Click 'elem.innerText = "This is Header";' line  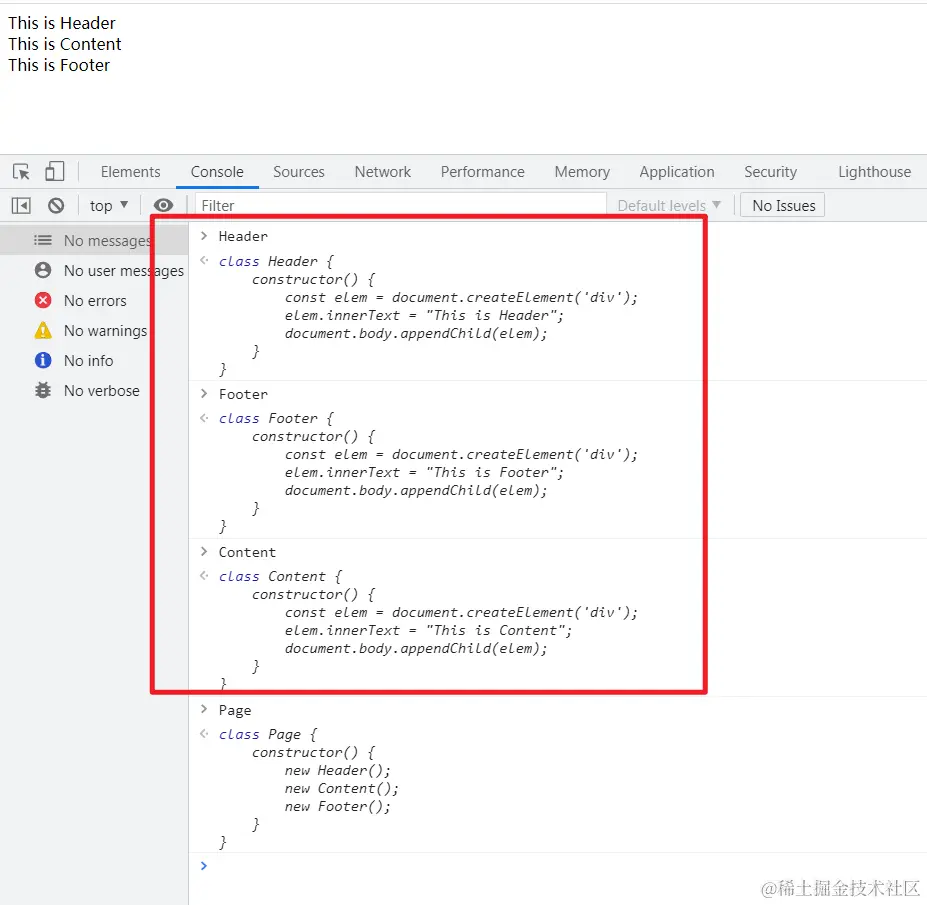[424, 315]
